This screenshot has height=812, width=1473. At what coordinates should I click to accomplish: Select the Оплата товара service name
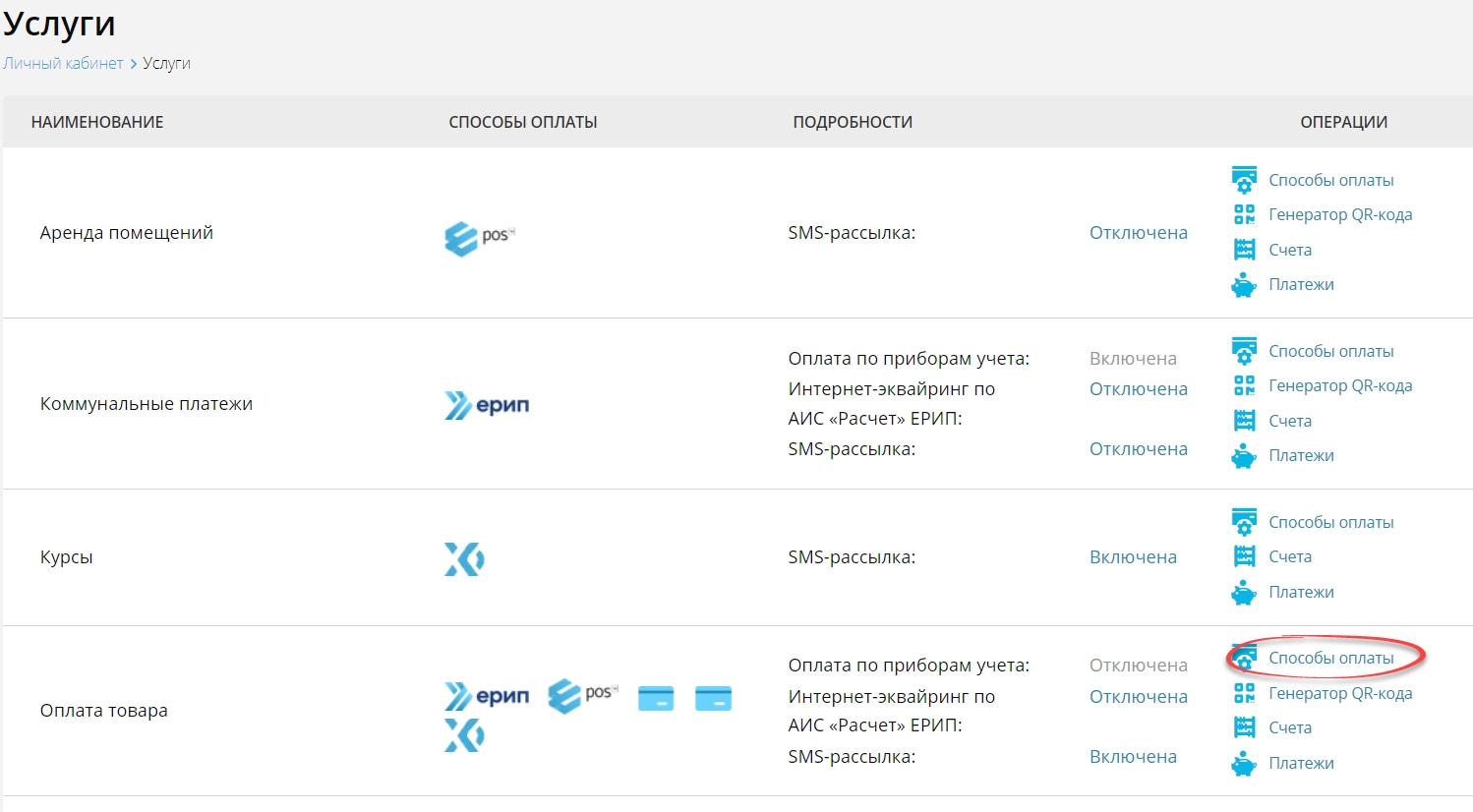click(104, 711)
